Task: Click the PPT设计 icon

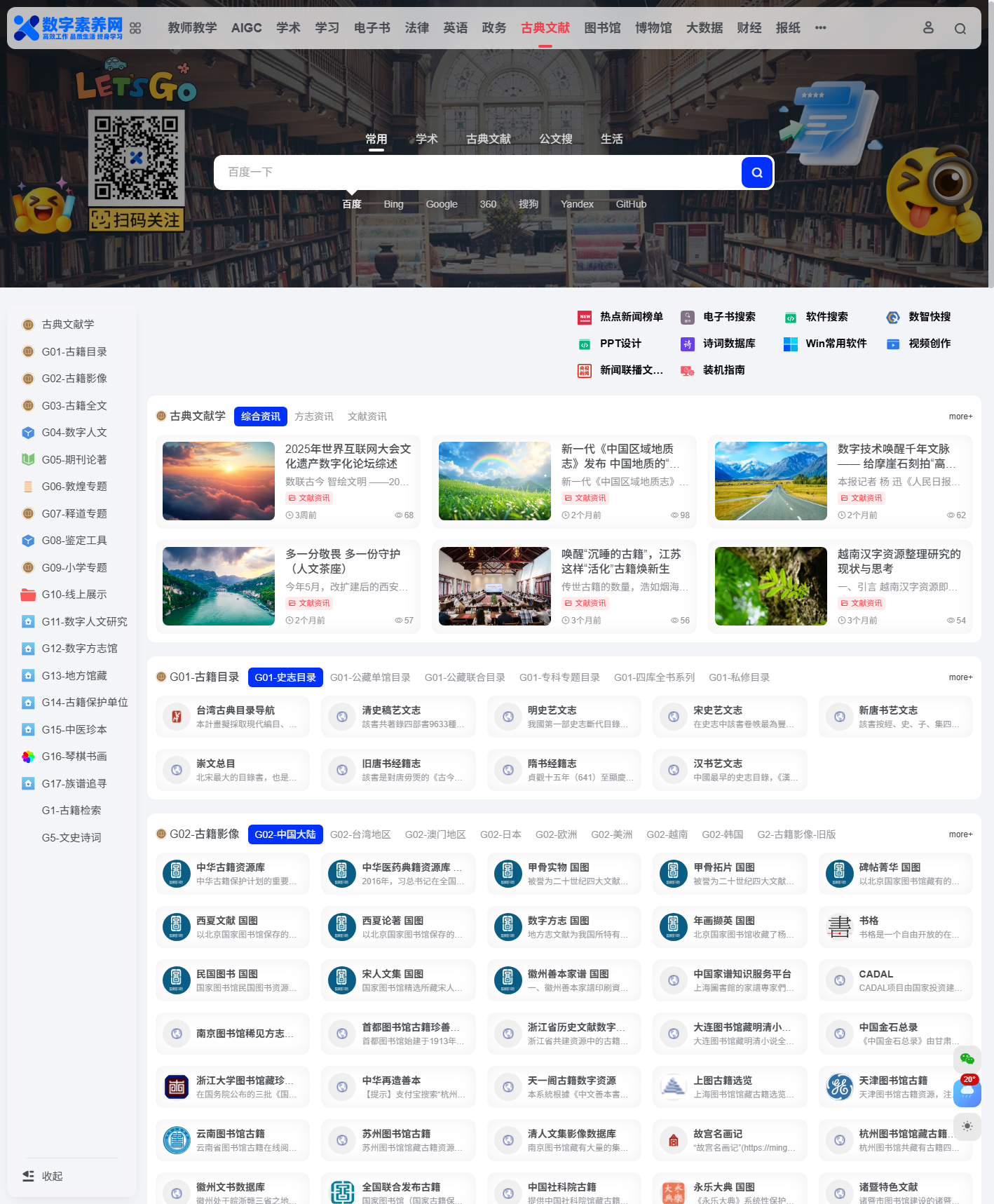Action: point(585,344)
